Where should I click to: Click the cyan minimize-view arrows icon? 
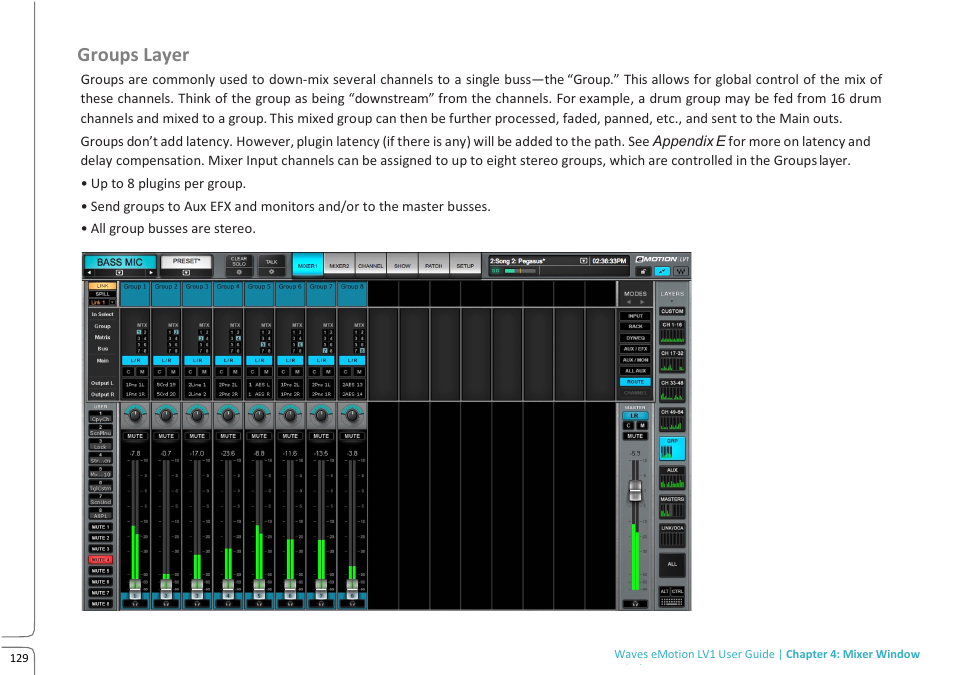(662, 271)
